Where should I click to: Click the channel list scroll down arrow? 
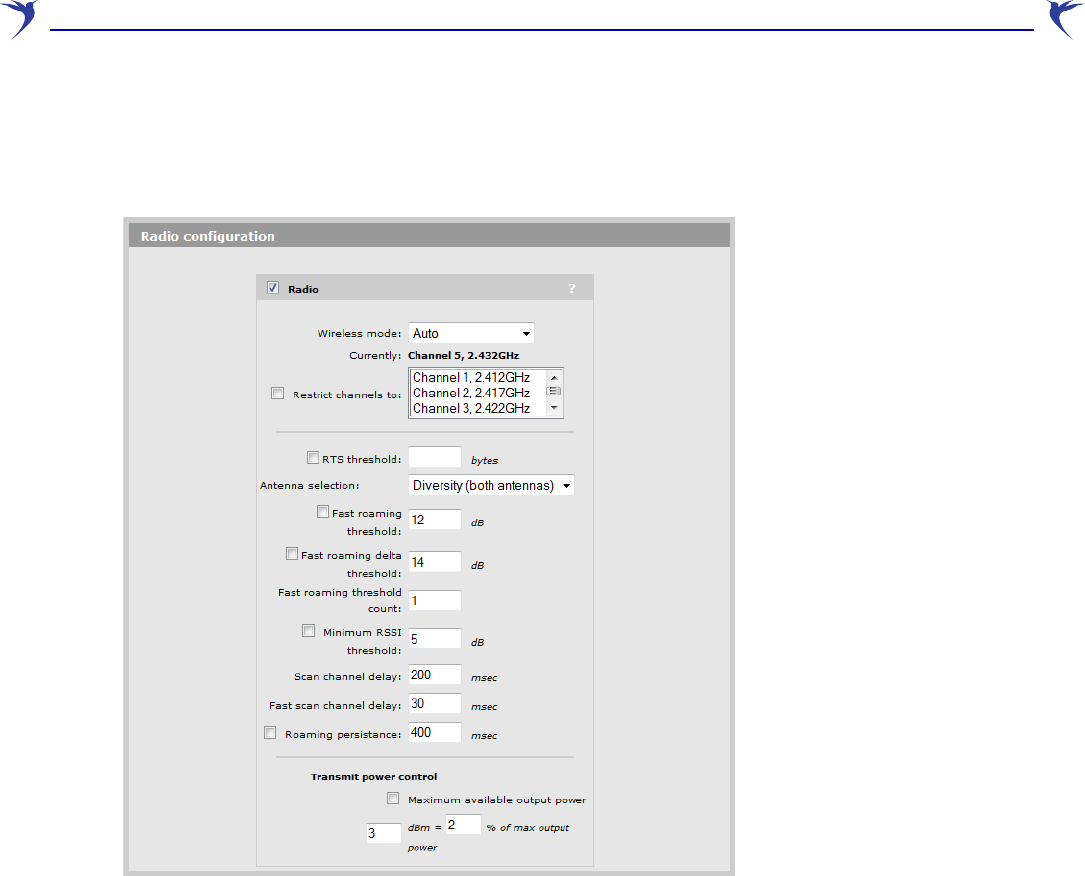(x=554, y=408)
